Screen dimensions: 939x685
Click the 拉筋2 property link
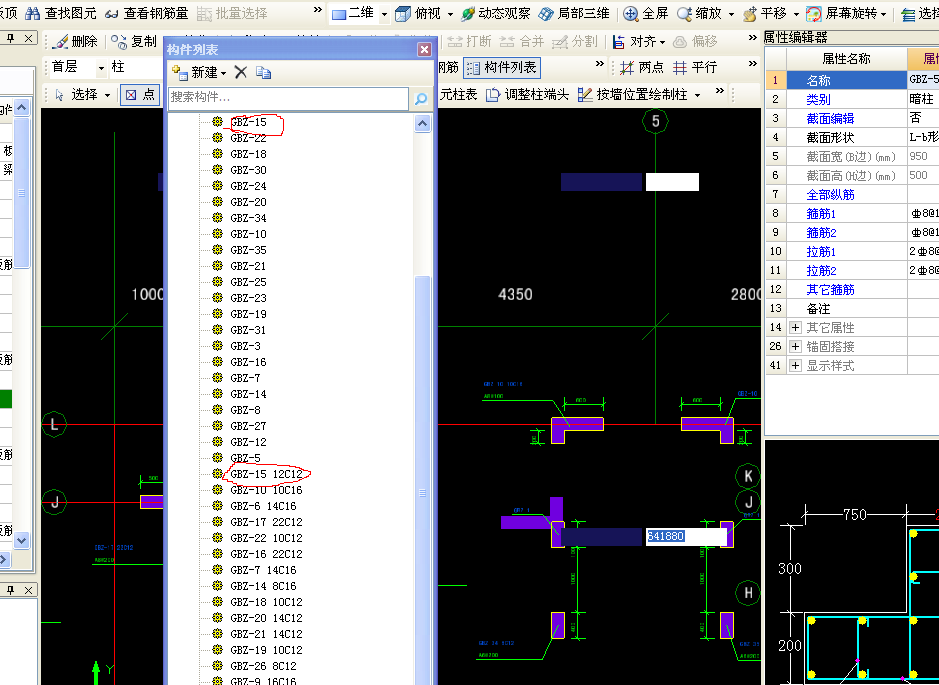[x=821, y=271]
